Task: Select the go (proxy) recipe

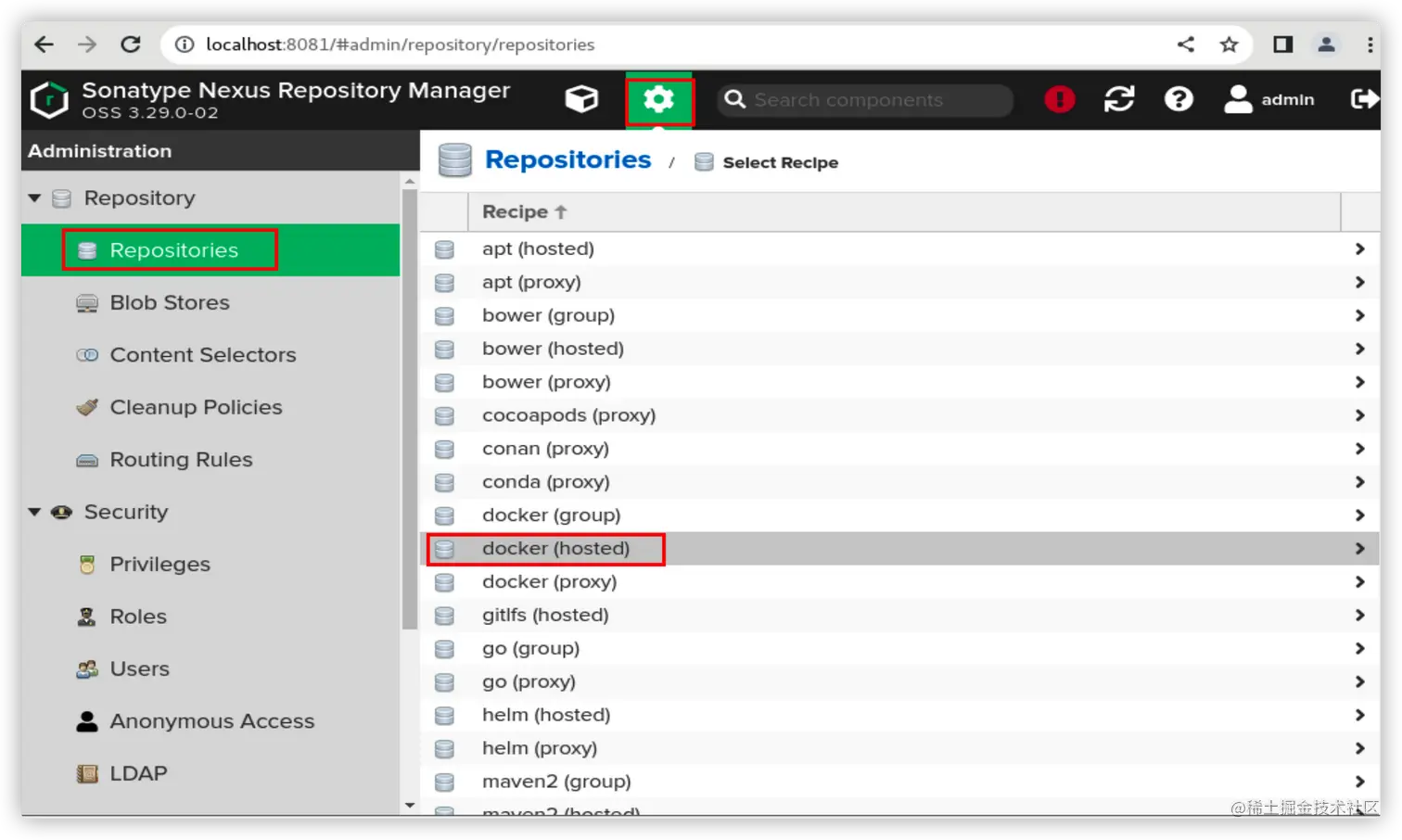Action: point(899,682)
